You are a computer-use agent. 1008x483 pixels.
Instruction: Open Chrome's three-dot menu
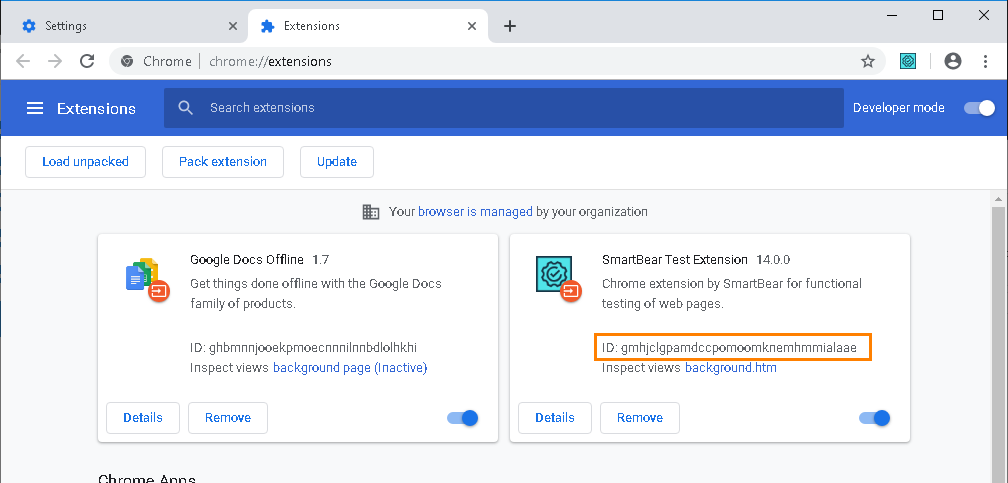click(x=985, y=61)
